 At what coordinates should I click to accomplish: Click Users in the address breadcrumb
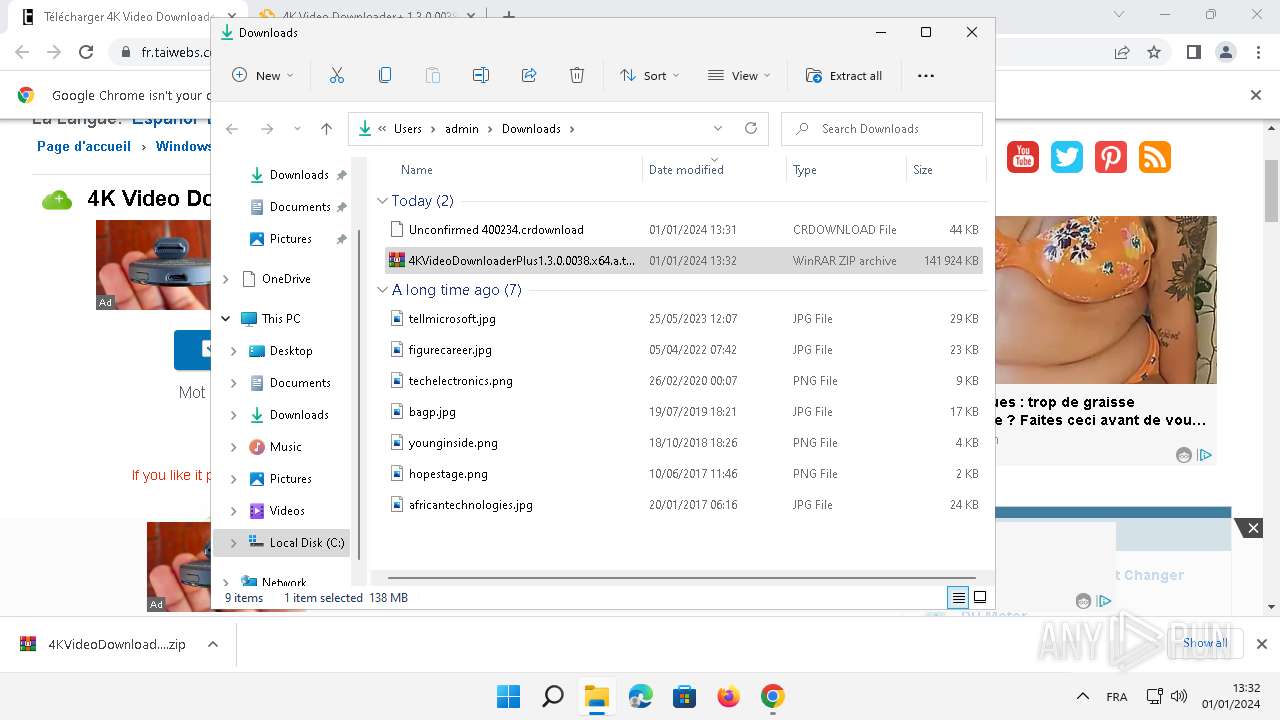[408, 129]
